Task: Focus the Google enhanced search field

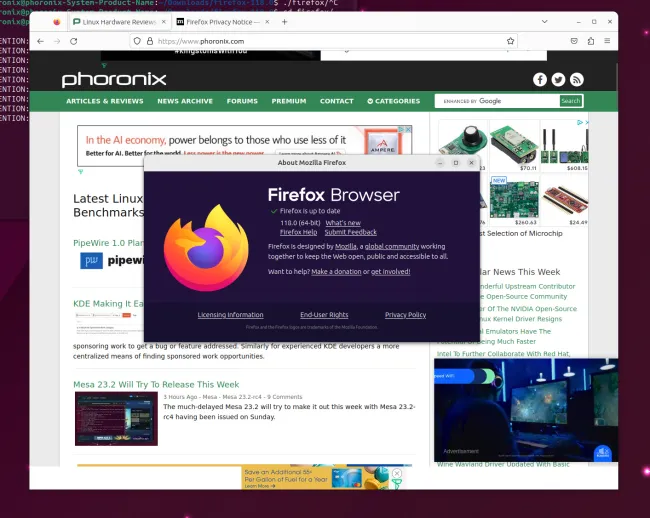Action: tap(497, 101)
